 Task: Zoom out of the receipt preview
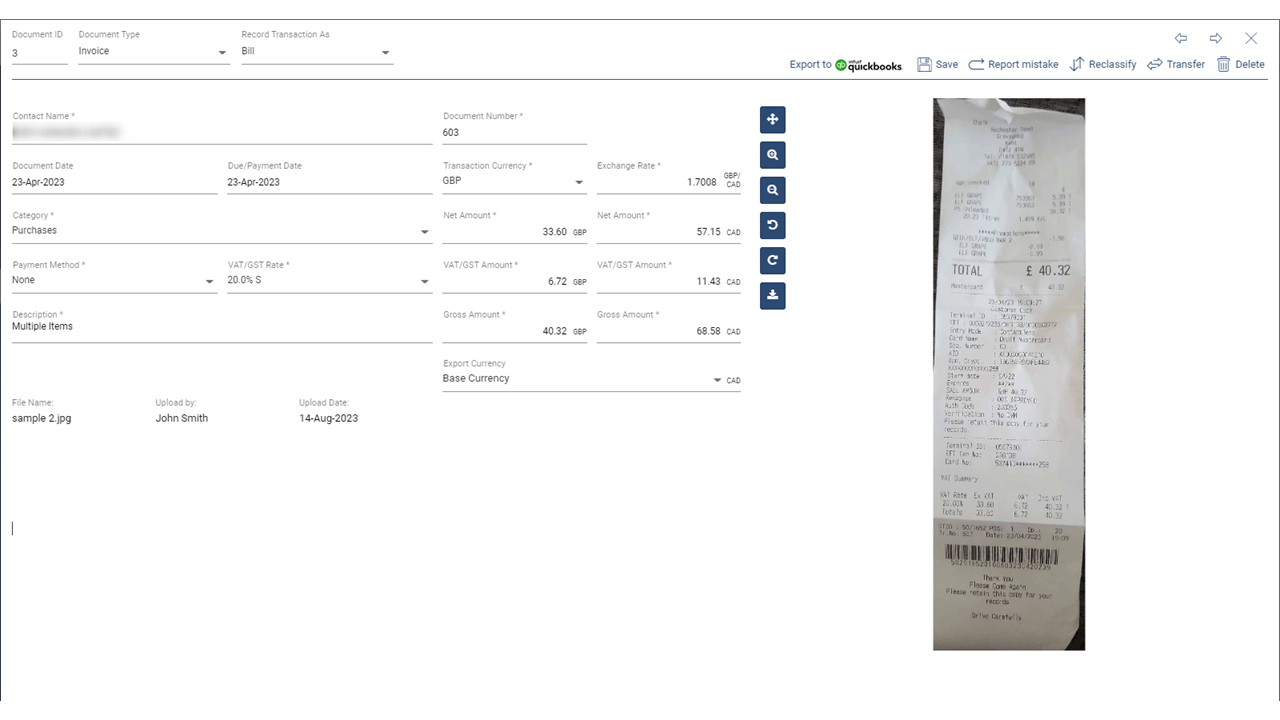(x=772, y=190)
